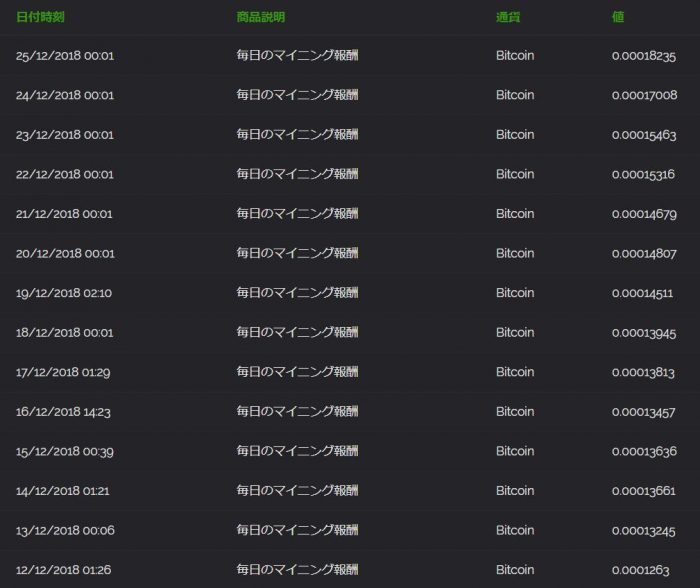Click the 日付時刻 column header
This screenshot has height=588, width=700.
point(40,17)
